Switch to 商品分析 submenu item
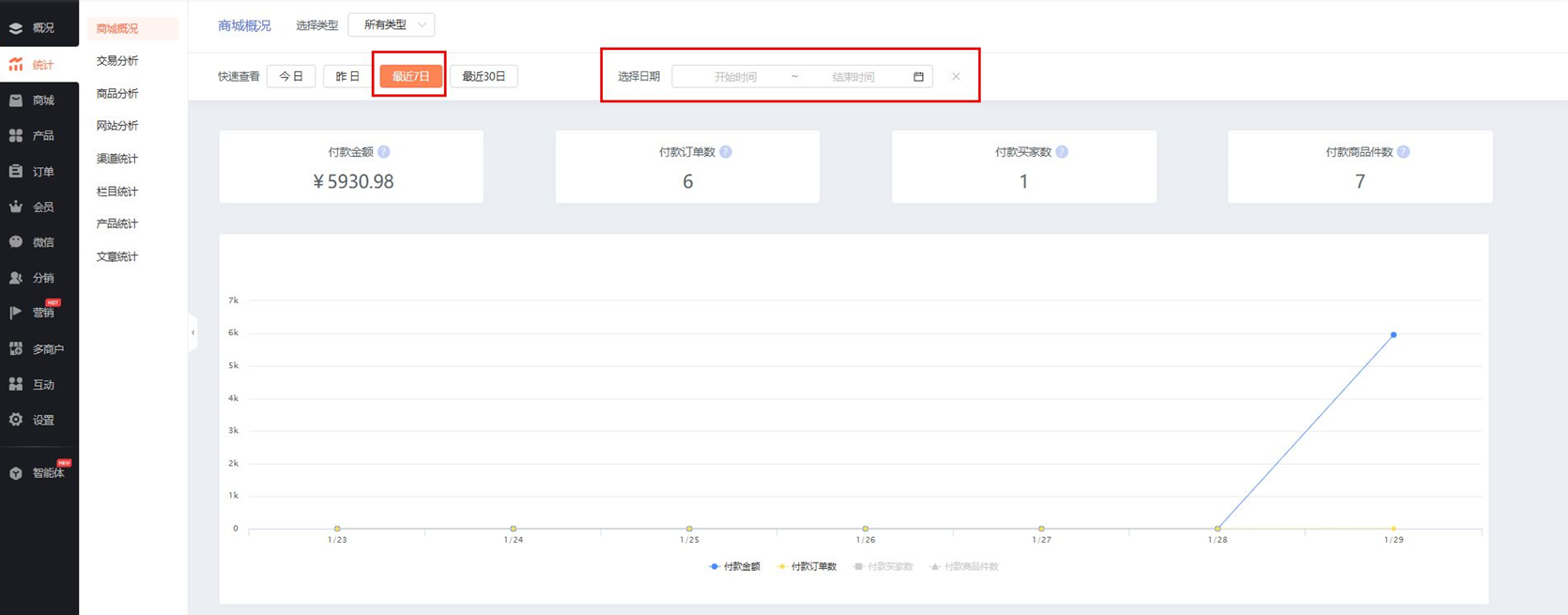This screenshot has width=1568, height=615. pyautogui.click(x=117, y=94)
